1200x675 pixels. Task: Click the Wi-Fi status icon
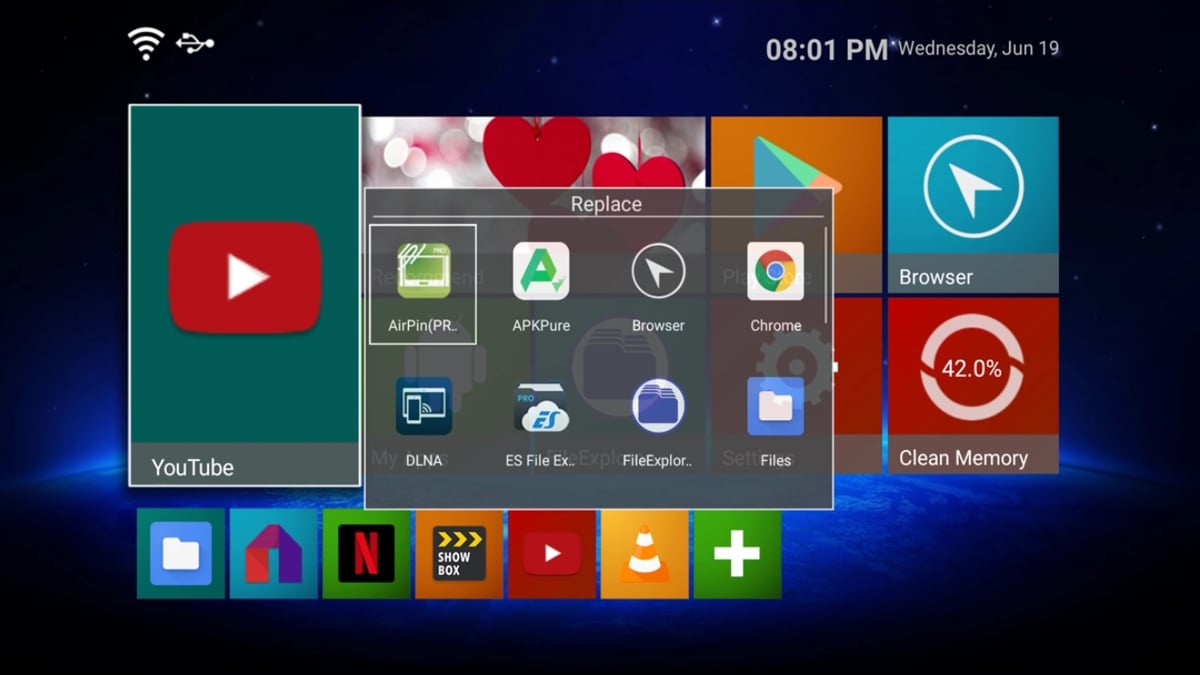pos(146,44)
